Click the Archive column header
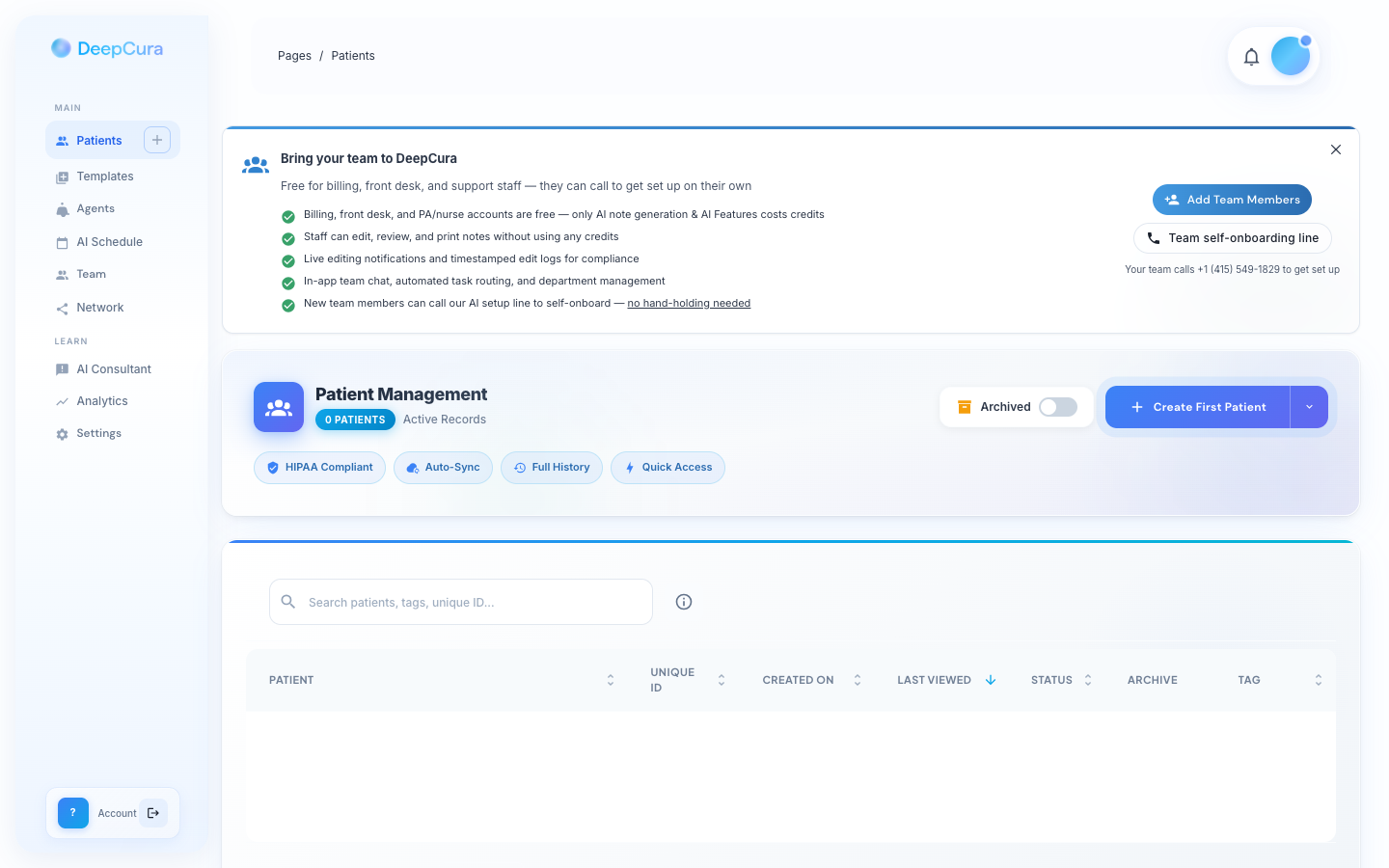Screen dimensions: 1389x868 (x=1153, y=680)
